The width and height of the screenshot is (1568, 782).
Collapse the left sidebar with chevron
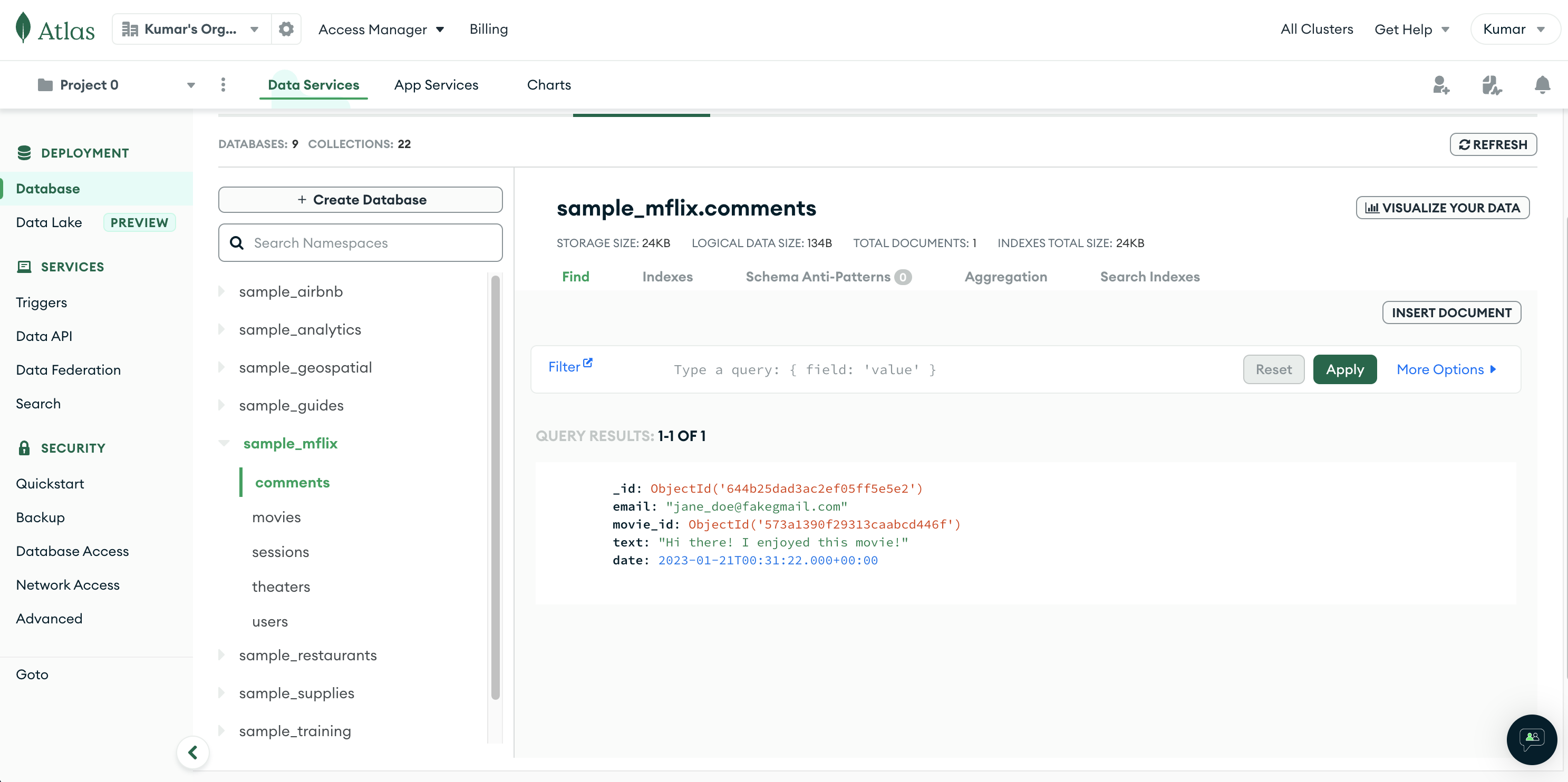193,752
